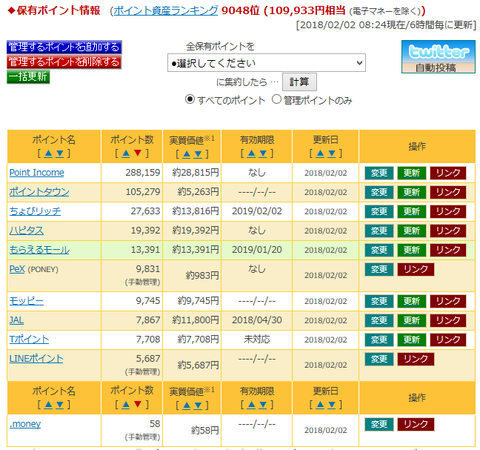Sort actual value descending in lower header
Screen dimensions: 480x450
tap(198, 405)
